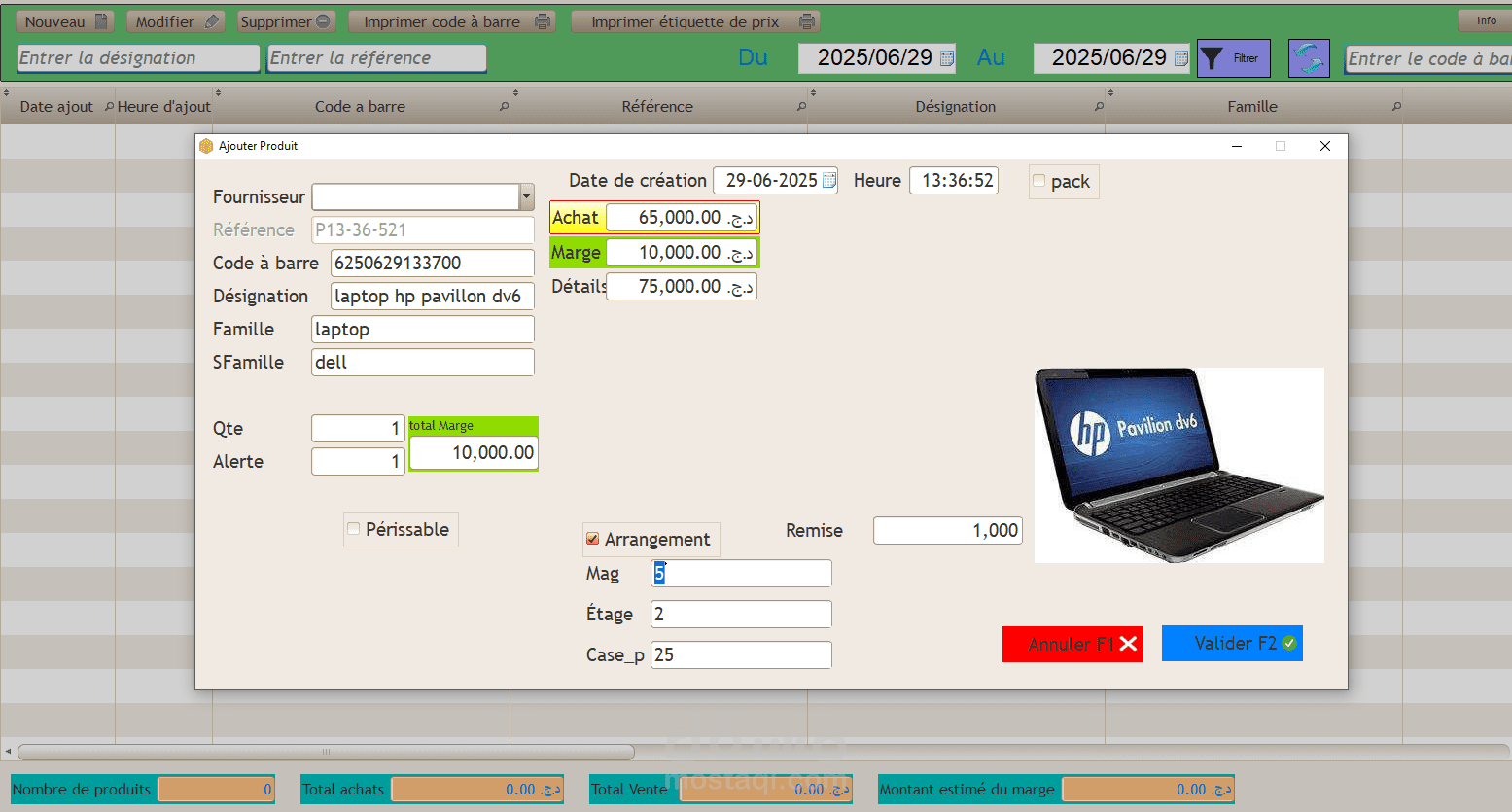Click the total Marge value field
The image size is (1512, 812).
click(474, 452)
